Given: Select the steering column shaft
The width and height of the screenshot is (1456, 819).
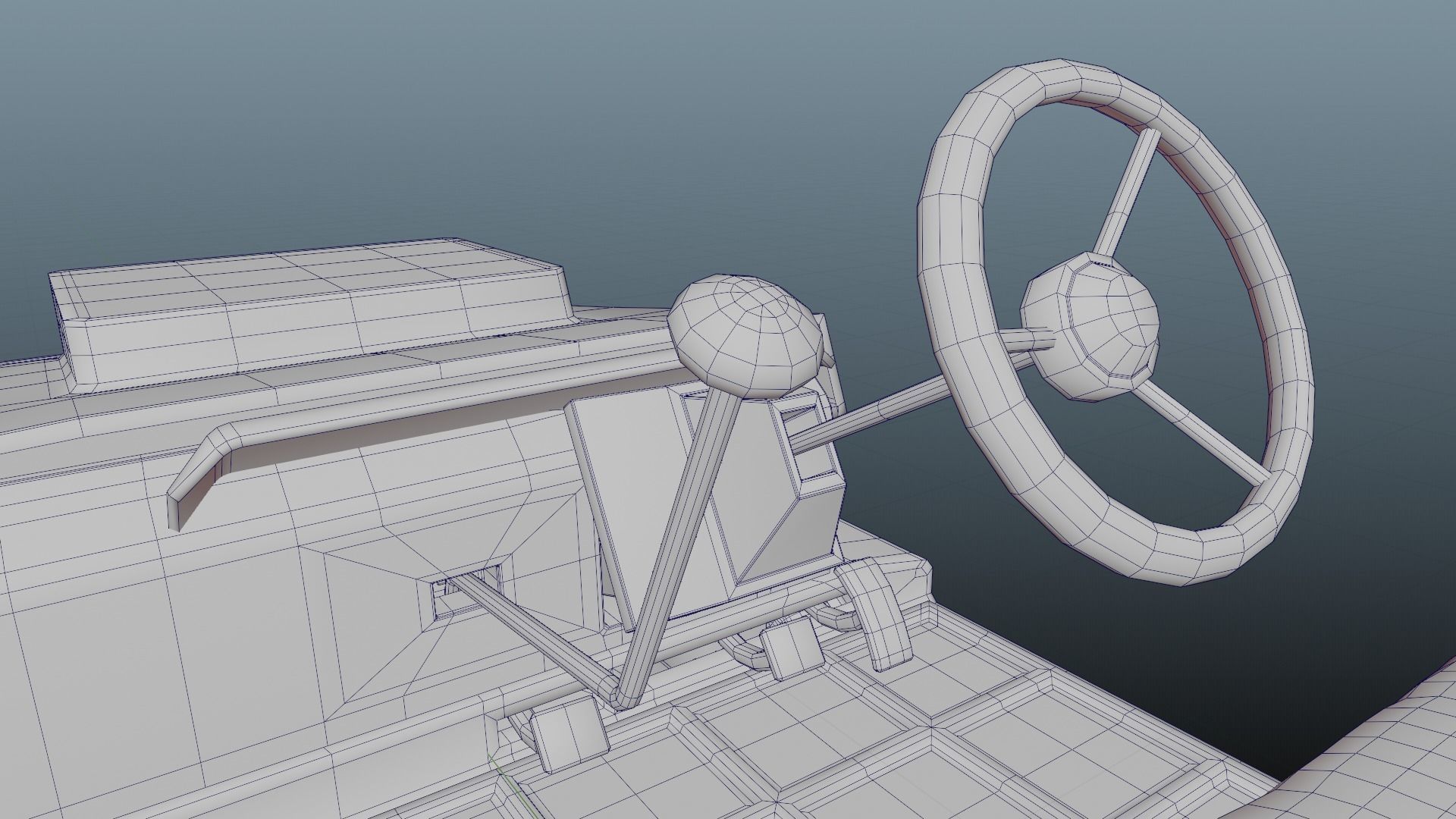Looking at the screenshot, I should coord(872,411).
